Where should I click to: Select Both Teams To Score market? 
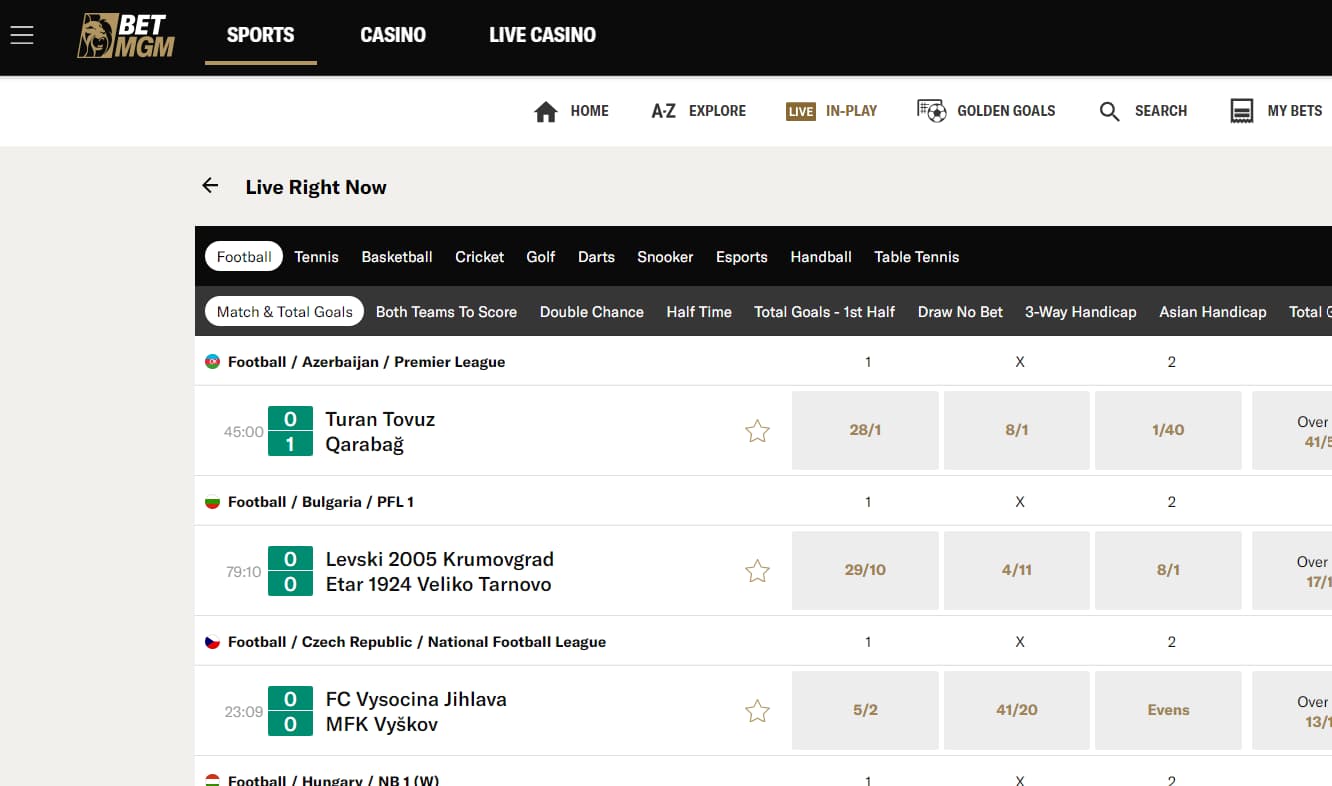446,312
